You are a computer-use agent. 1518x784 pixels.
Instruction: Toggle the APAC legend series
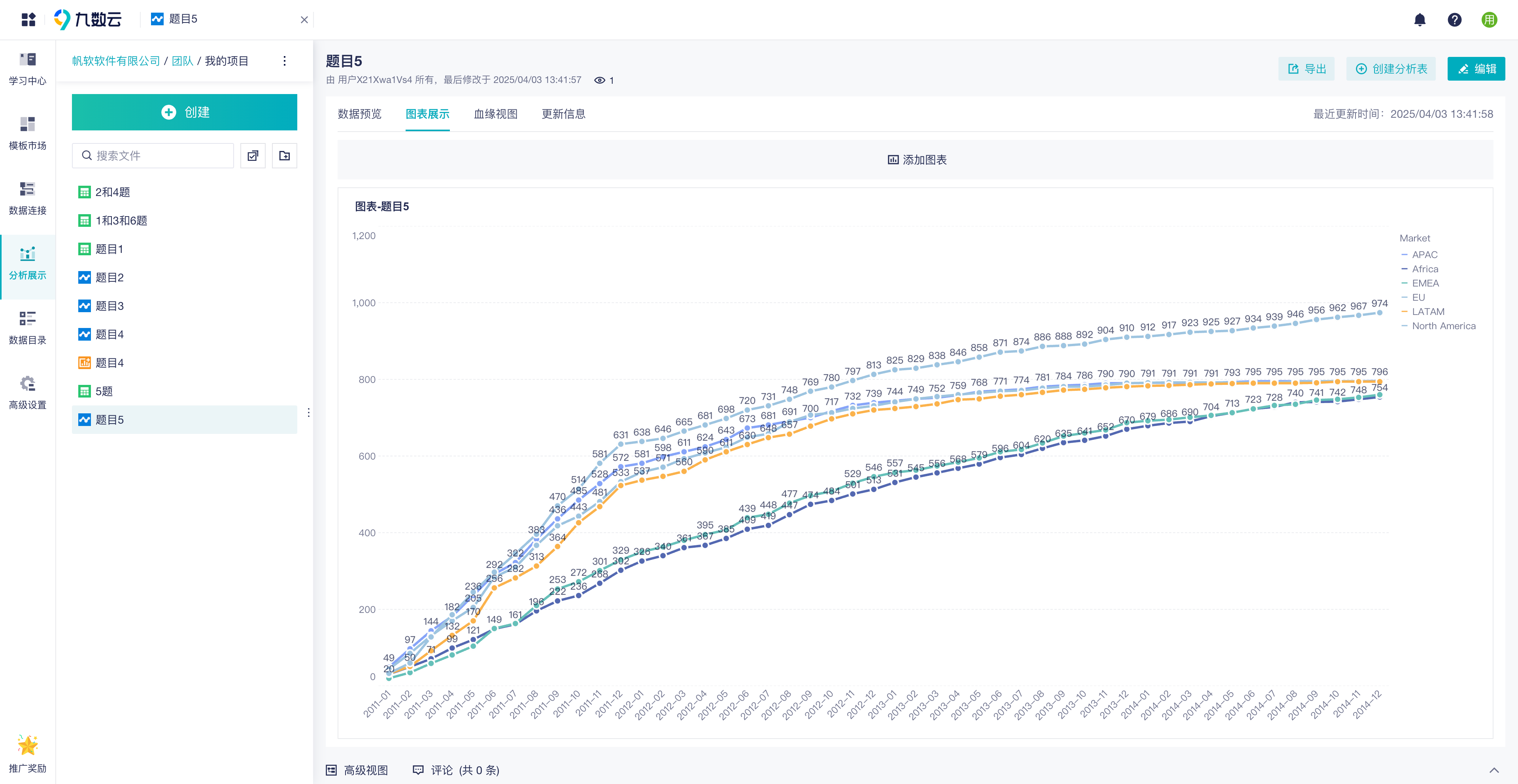[x=1420, y=254]
